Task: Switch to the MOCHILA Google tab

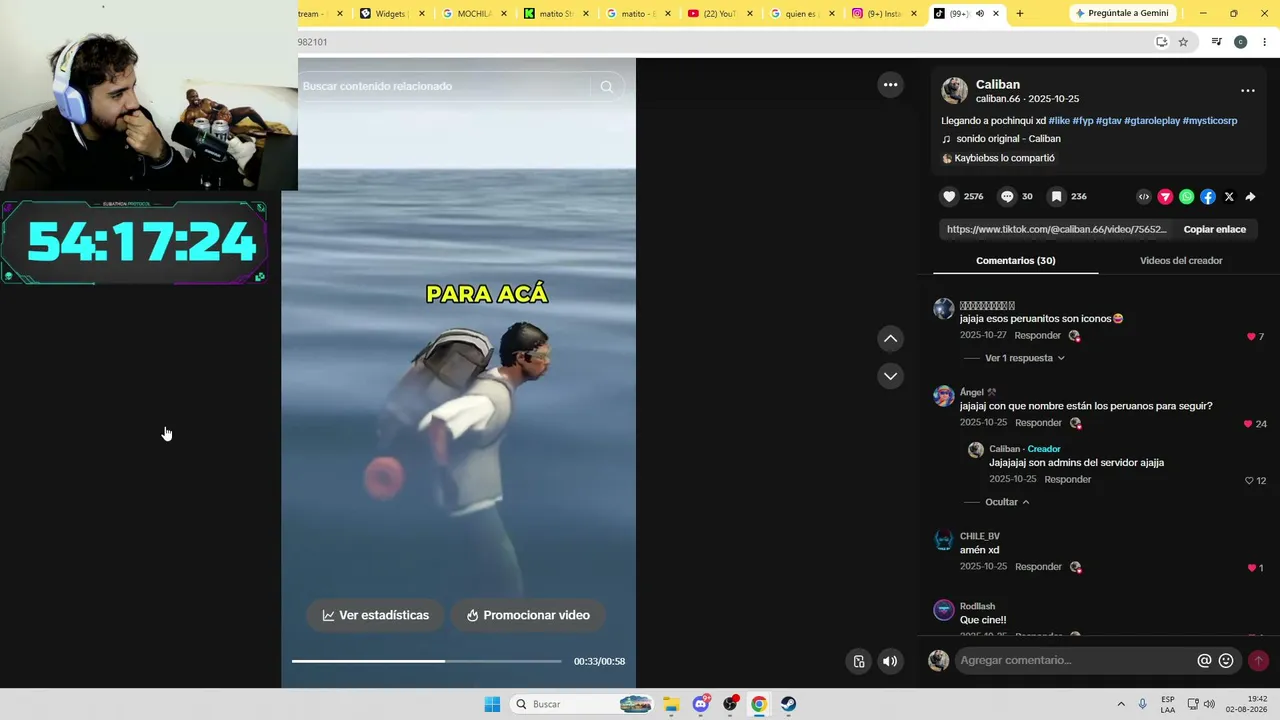Action: [x=473, y=14]
